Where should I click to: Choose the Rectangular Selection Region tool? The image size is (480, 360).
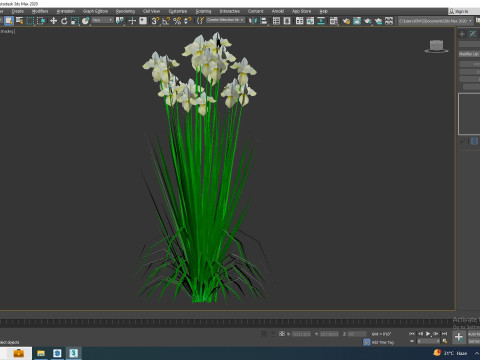click(30, 21)
